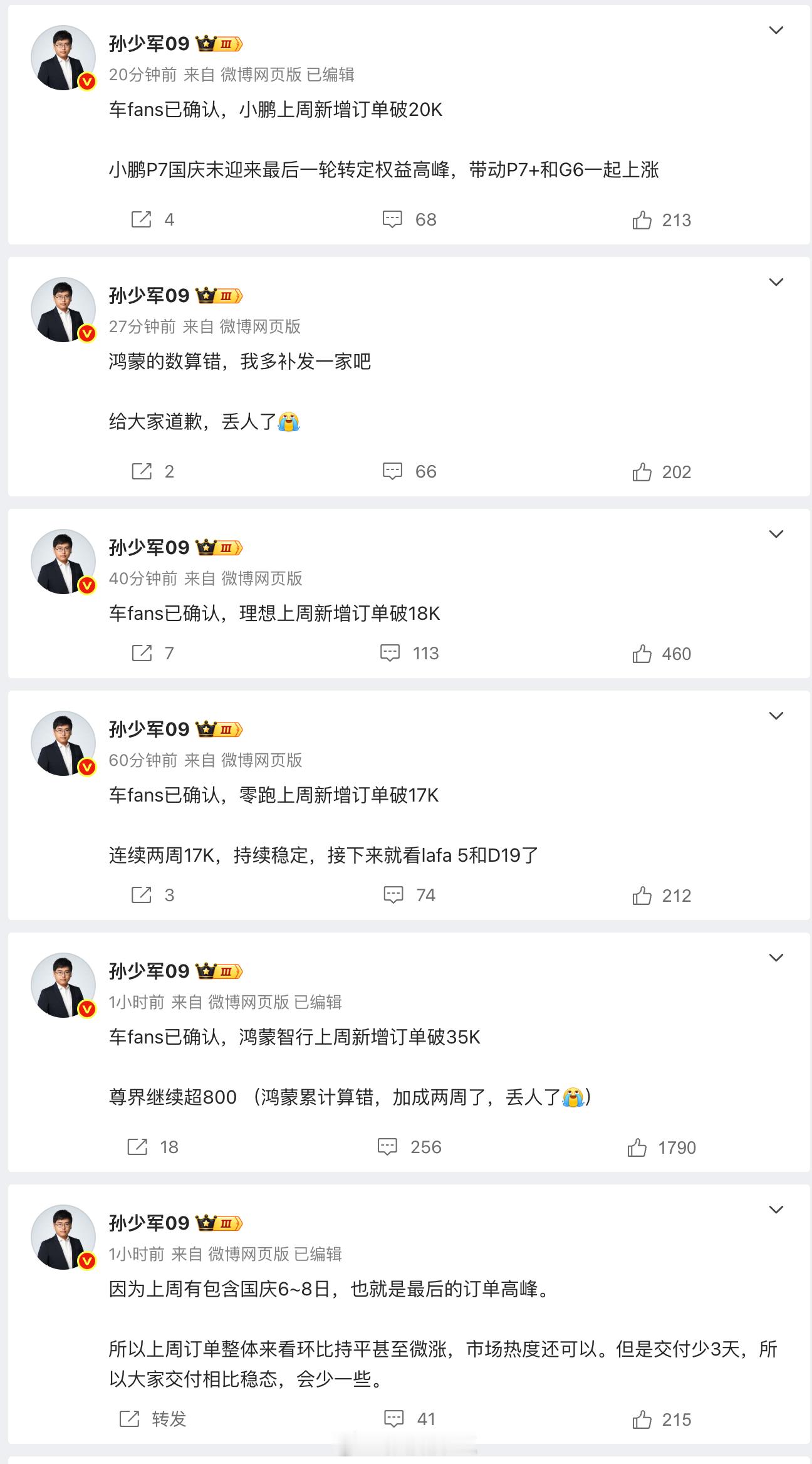
Task: Click the avatar on the Leapmotor 17K post
Action: 63,743
